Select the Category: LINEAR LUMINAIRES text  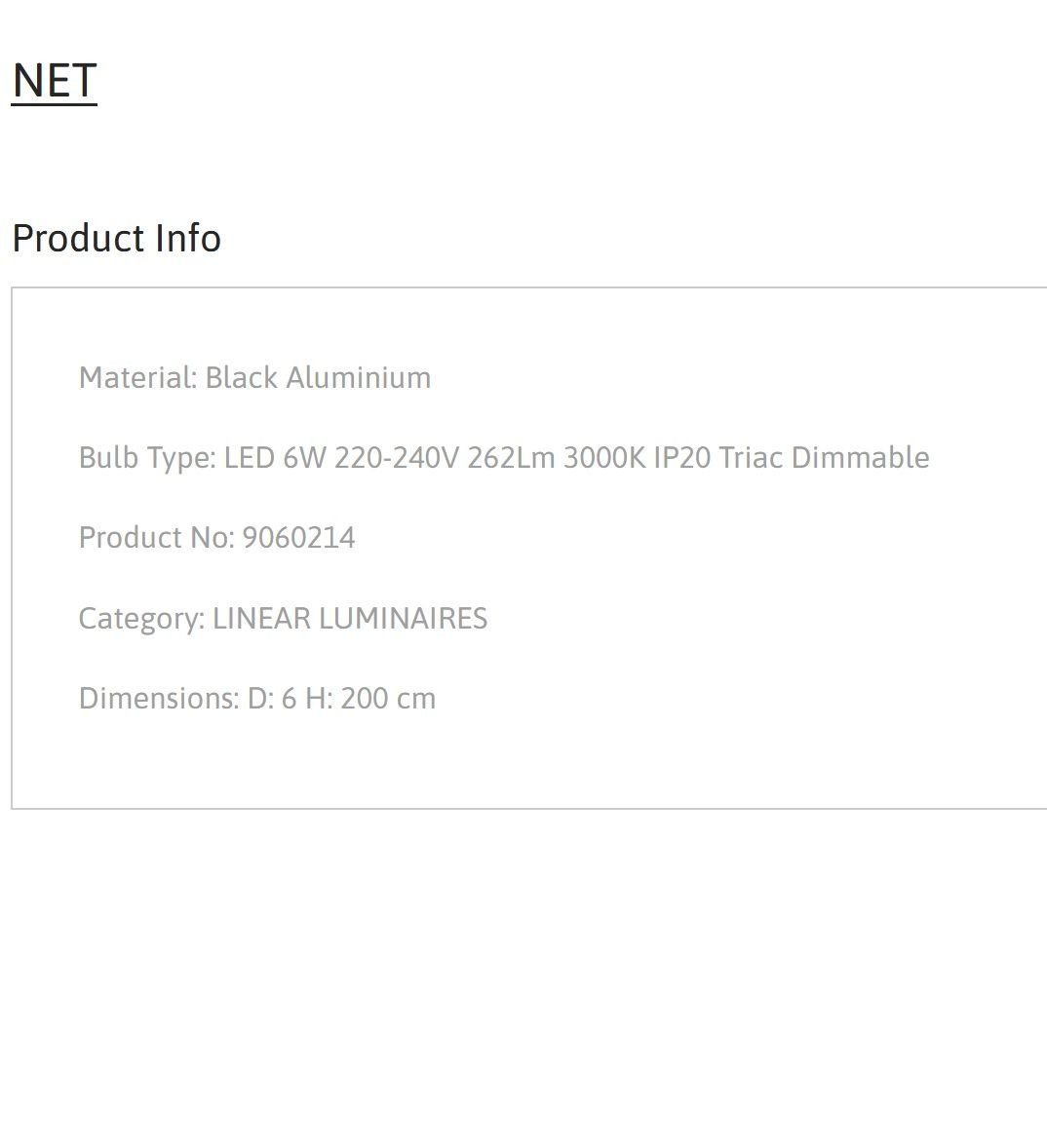click(x=283, y=619)
